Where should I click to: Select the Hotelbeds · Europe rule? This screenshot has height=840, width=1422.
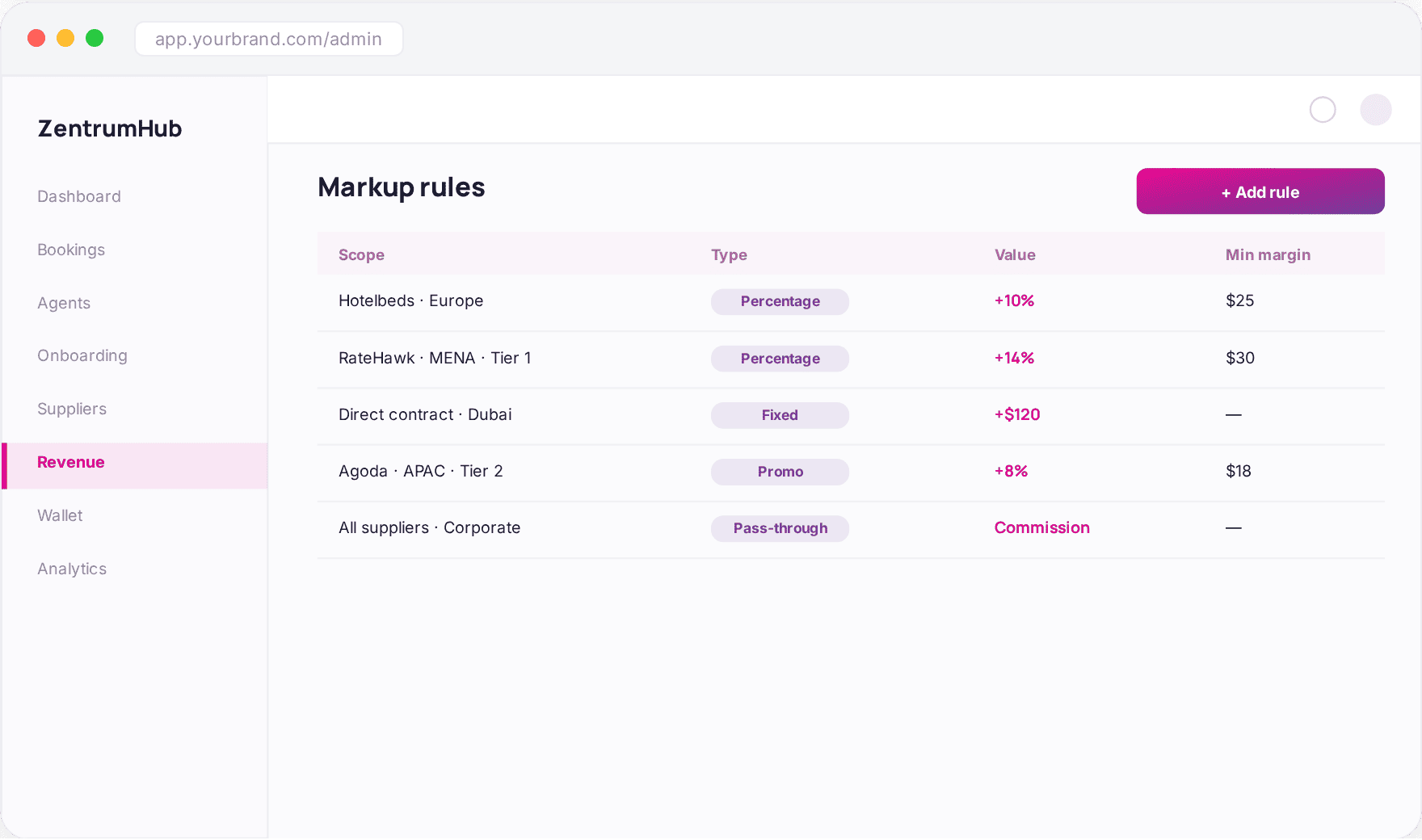pyautogui.click(x=851, y=303)
